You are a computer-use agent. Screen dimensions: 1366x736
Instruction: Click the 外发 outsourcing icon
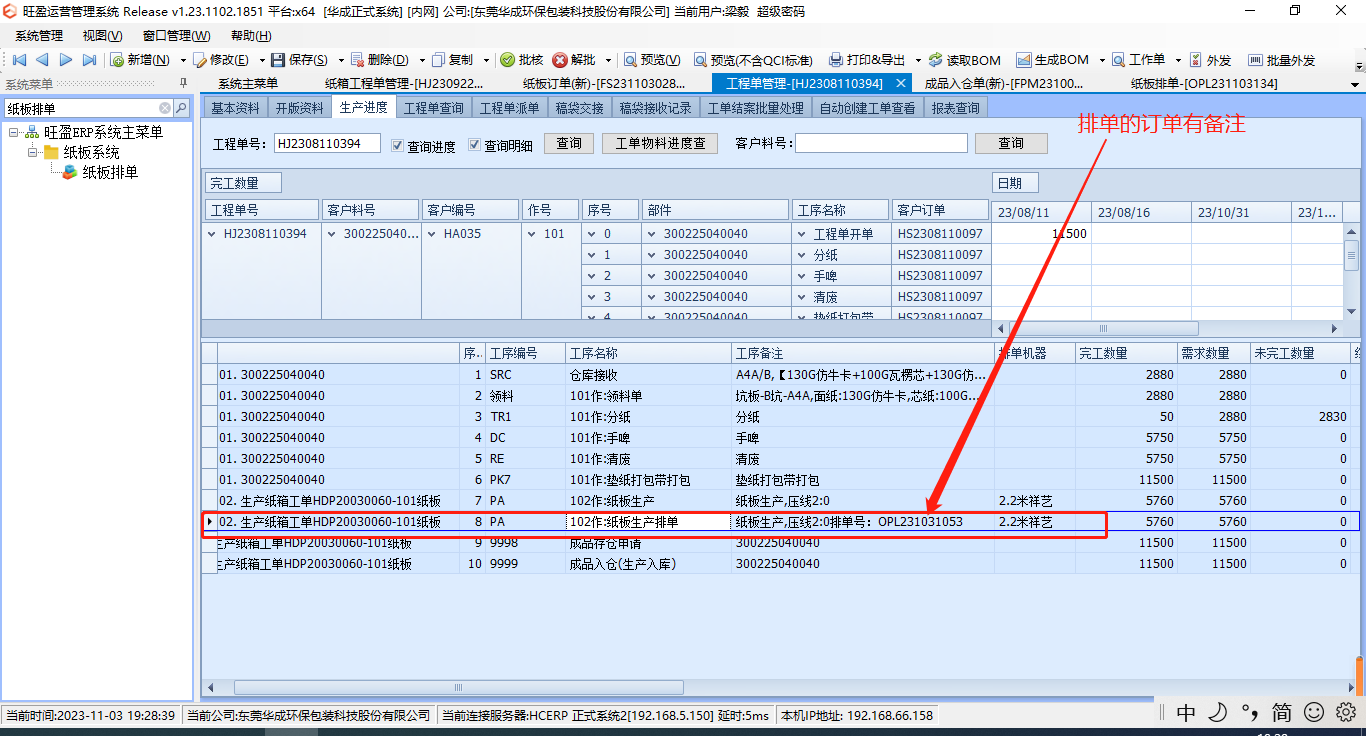point(1196,60)
